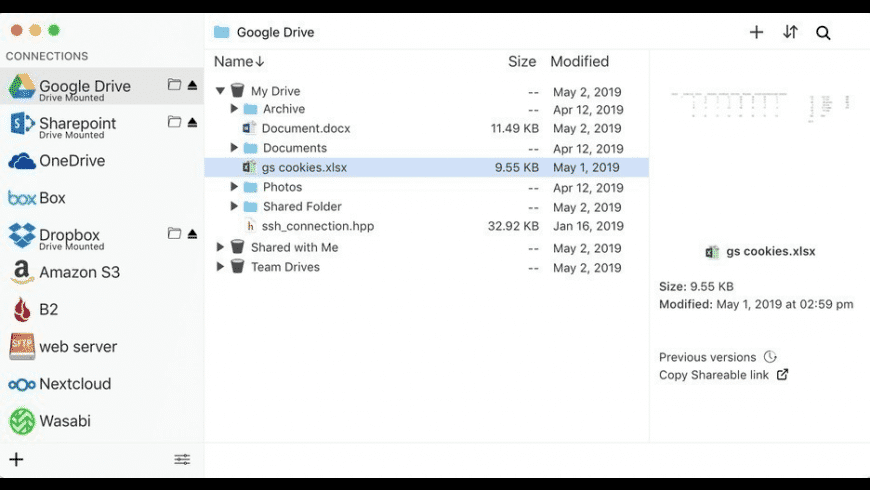Viewport: 870px width, 490px height.
Task: Expand the Photos folder
Action: 234,187
